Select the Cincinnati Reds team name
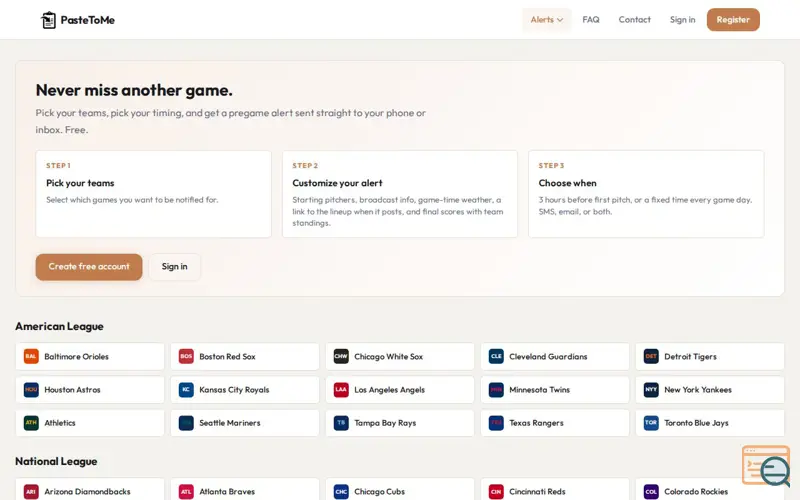800x500 pixels. pyautogui.click(x=537, y=492)
